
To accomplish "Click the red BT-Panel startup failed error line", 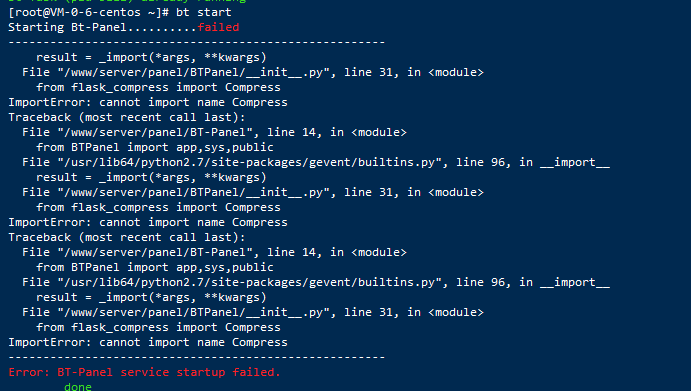I will click(x=145, y=372).
